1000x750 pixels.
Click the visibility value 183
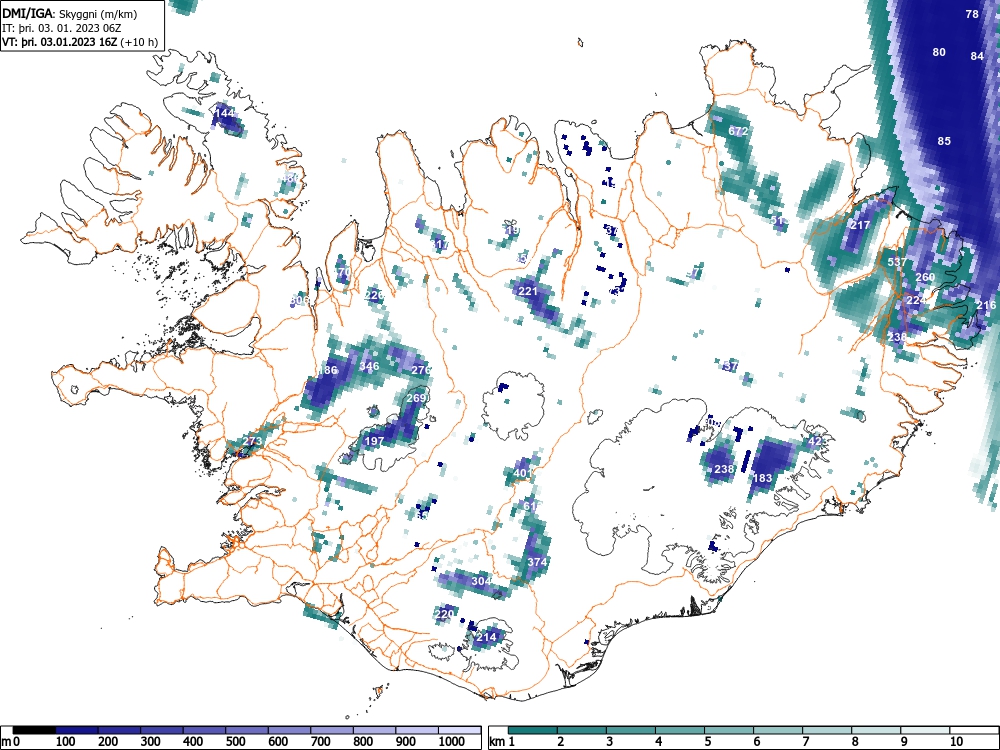[762, 478]
